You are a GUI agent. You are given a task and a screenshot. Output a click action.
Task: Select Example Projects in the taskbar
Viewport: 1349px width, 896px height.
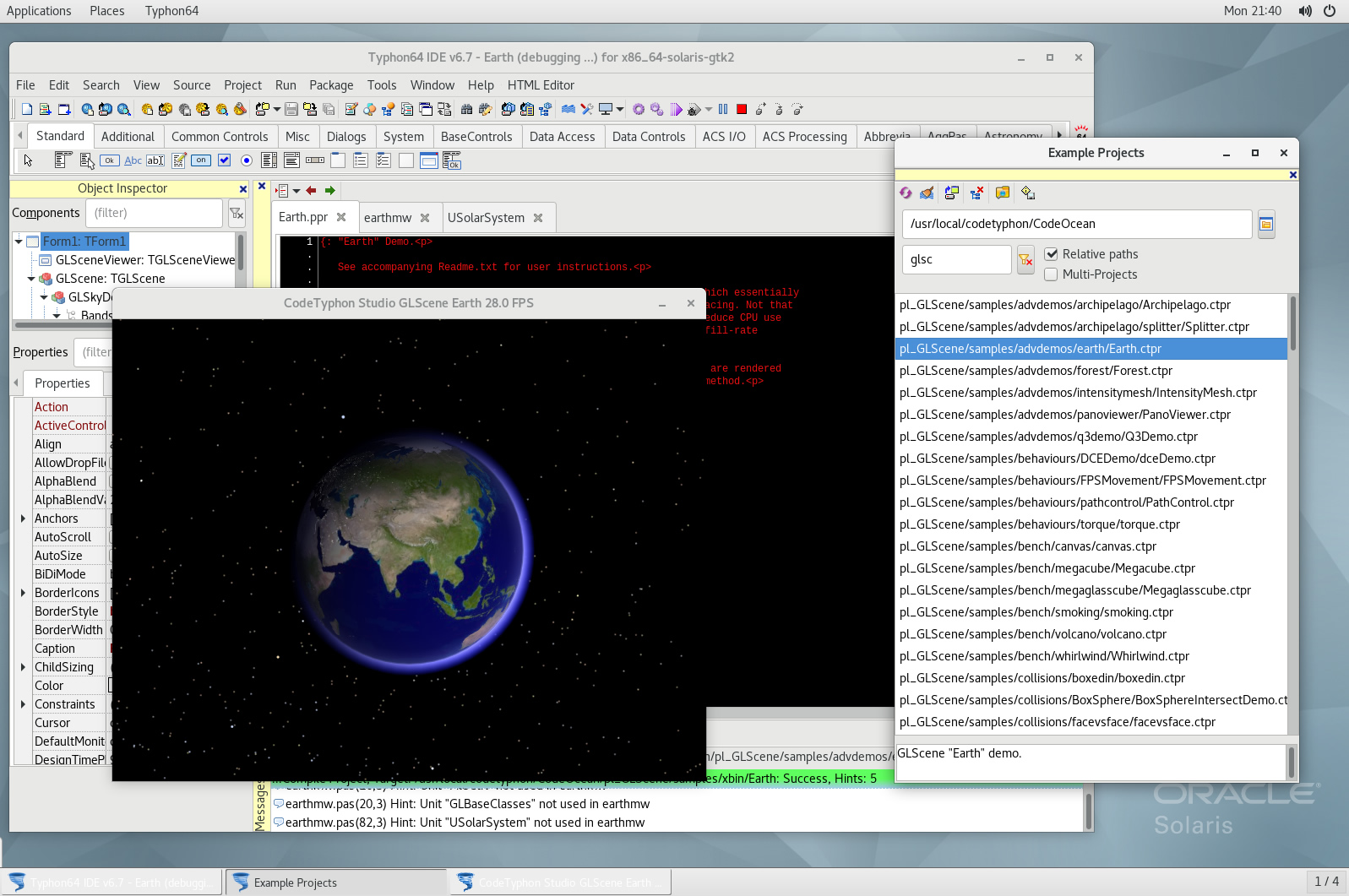(x=335, y=882)
